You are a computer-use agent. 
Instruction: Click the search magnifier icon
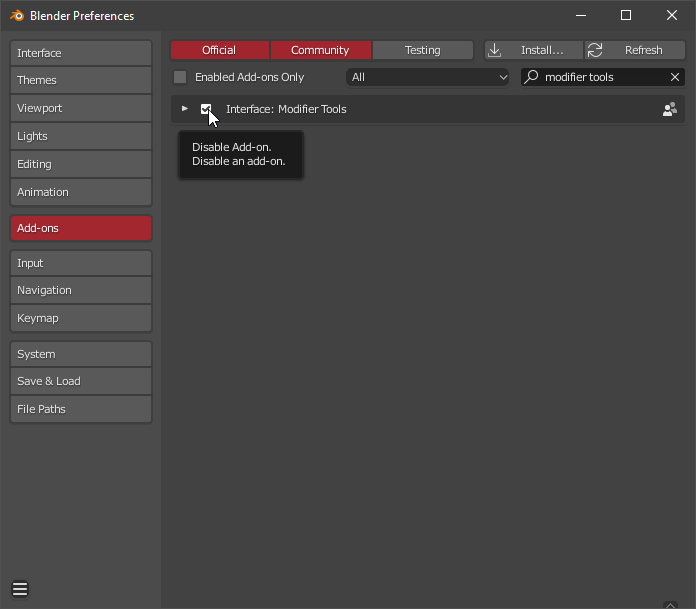531,77
